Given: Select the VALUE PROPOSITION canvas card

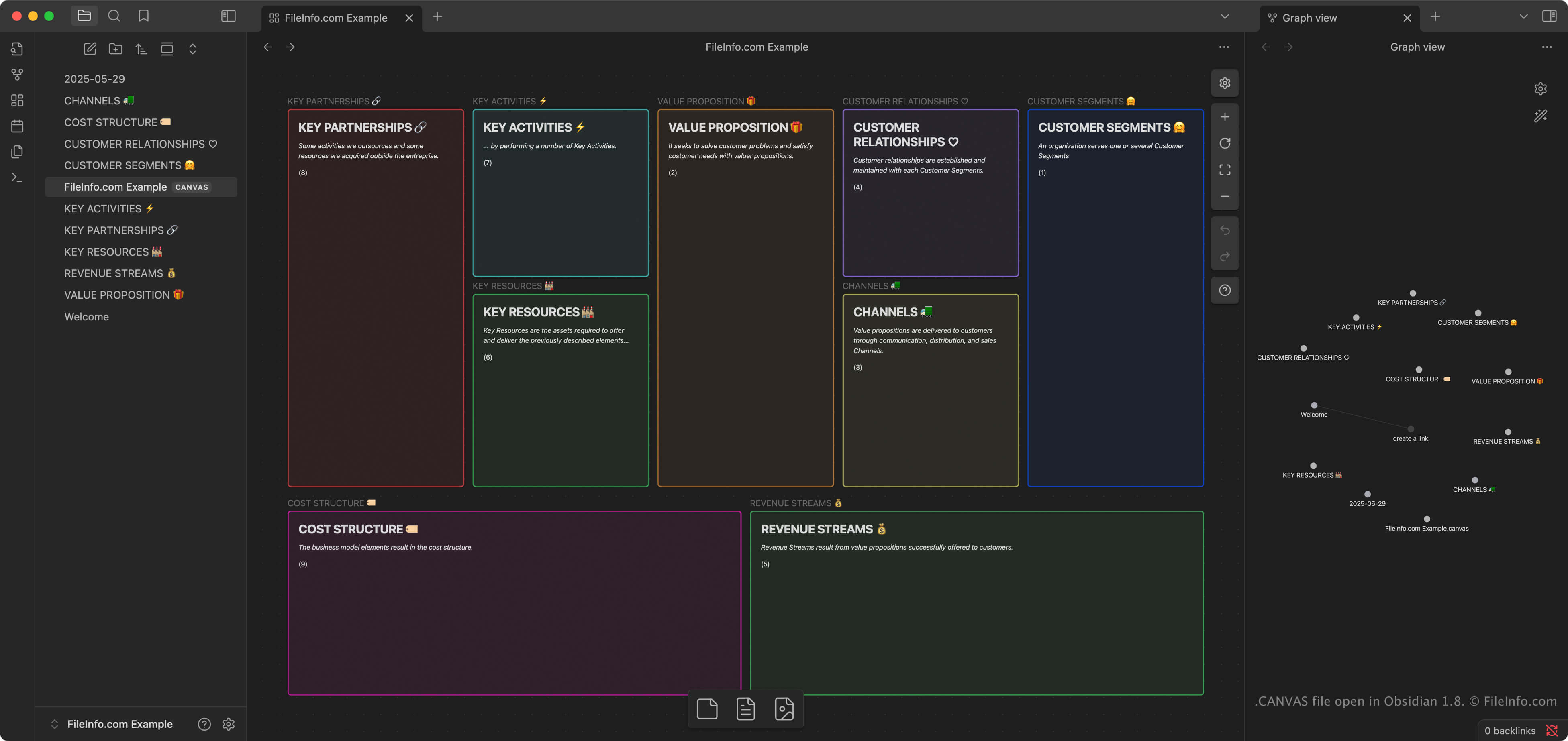Looking at the screenshot, I should pyautogui.click(x=745, y=298).
